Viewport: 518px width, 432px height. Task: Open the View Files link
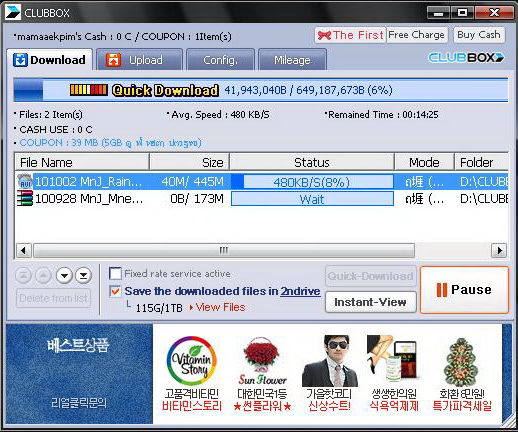(x=220, y=307)
